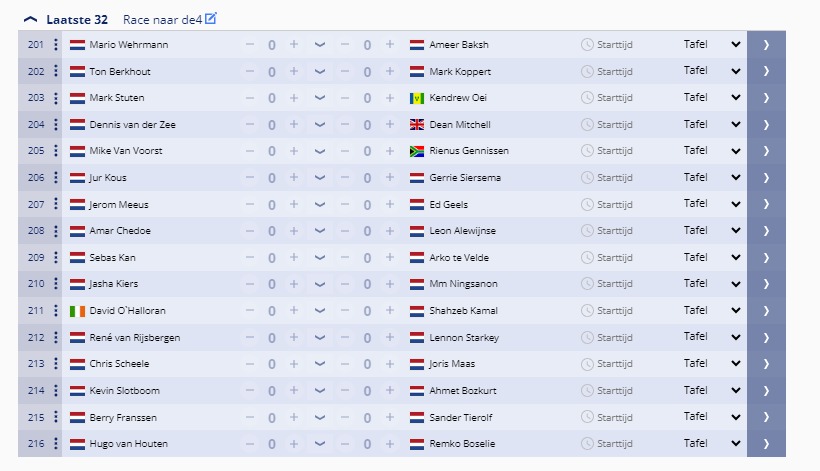
Task: Click the edit icon next to Race naar de4
Action: tap(211, 19)
